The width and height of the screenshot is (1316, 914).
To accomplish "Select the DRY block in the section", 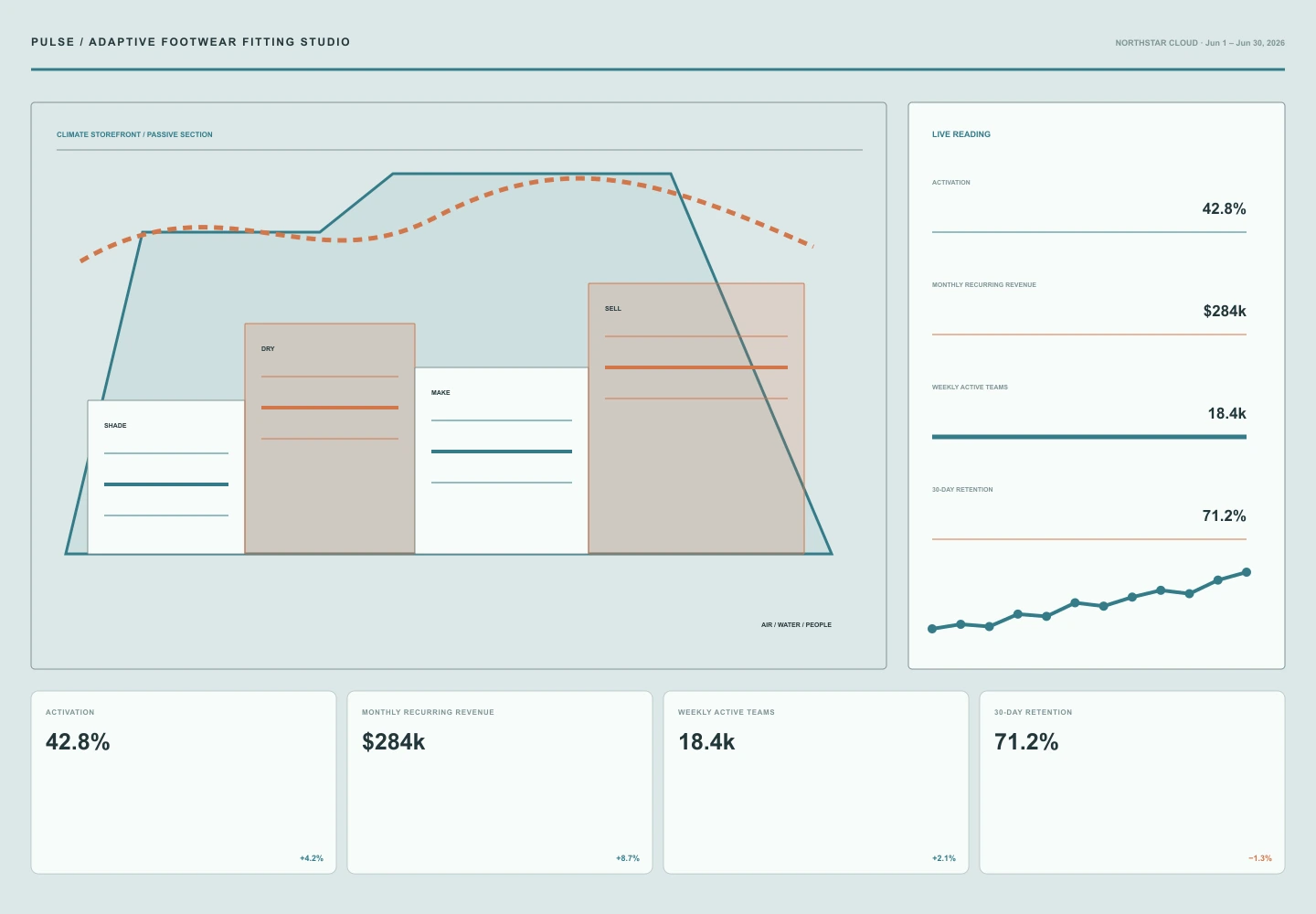I will click(x=330, y=439).
